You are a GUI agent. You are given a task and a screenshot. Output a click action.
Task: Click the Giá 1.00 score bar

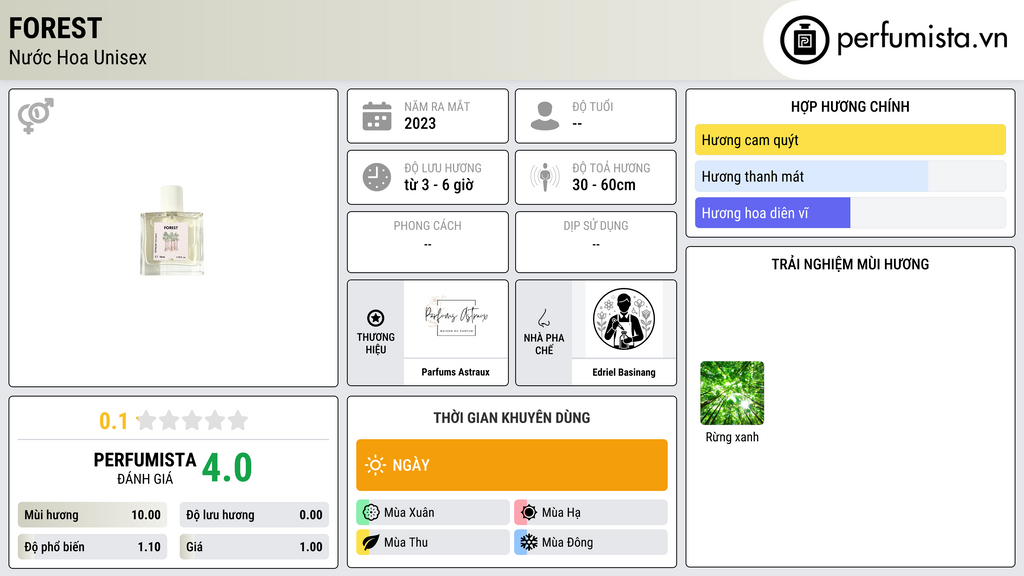click(x=254, y=547)
